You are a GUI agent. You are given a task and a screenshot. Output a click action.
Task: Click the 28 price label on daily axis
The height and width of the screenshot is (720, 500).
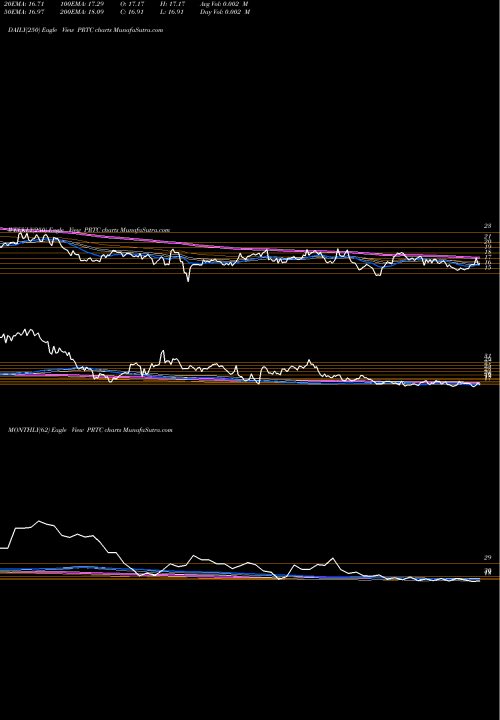(487, 226)
